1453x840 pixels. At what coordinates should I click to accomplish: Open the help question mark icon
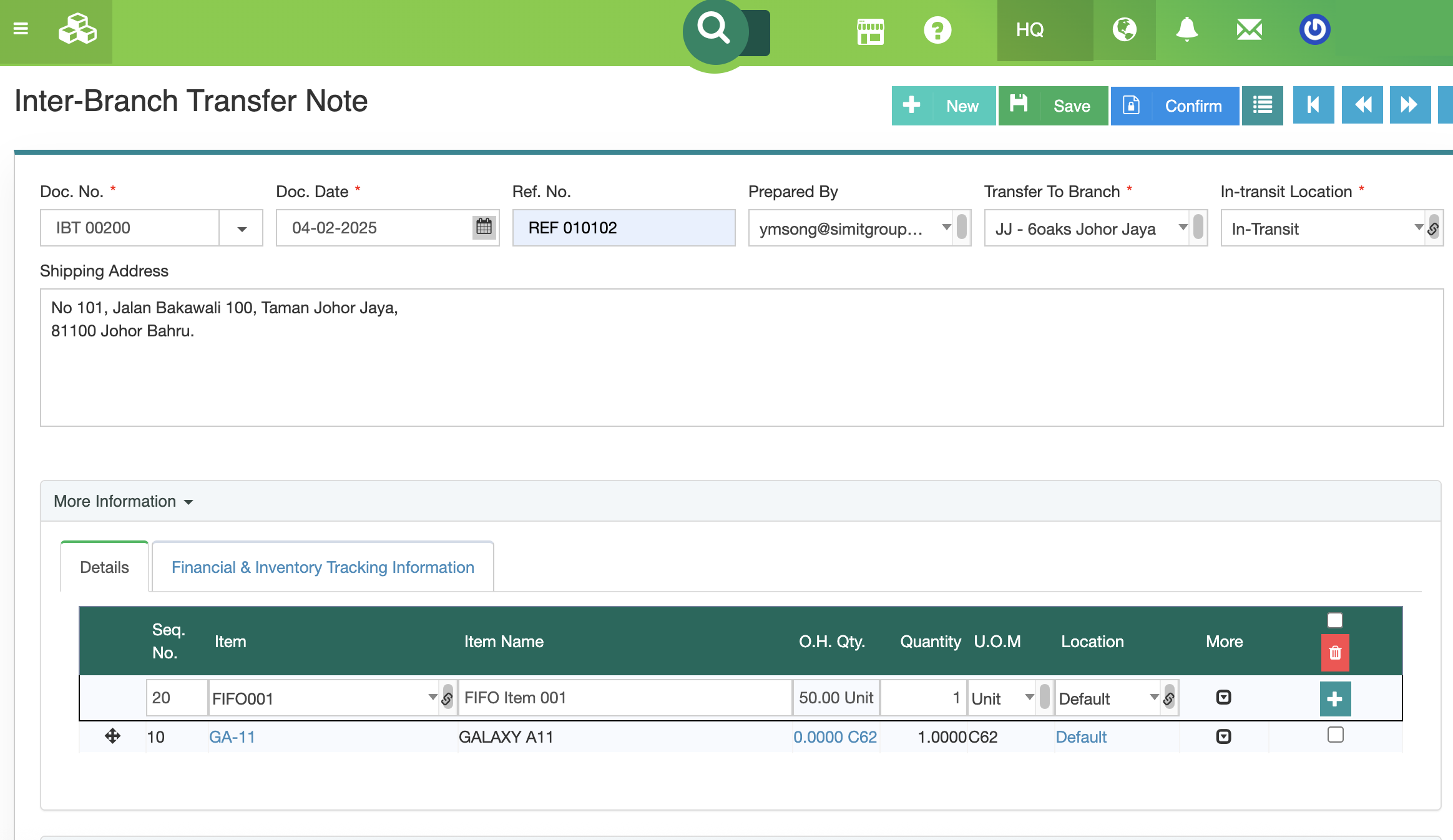pyautogui.click(x=937, y=30)
